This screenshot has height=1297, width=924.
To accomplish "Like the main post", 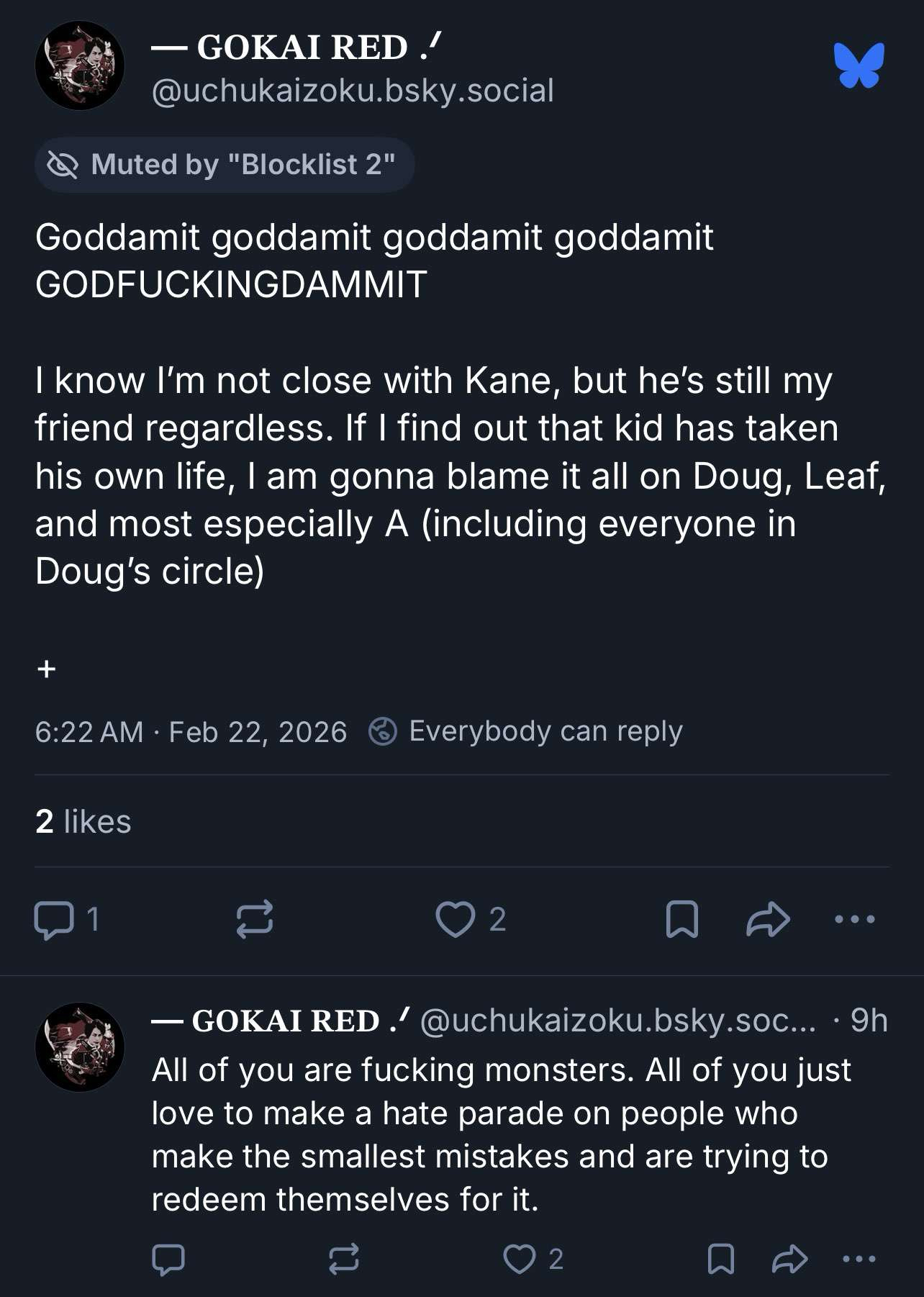I will tap(456, 919).
